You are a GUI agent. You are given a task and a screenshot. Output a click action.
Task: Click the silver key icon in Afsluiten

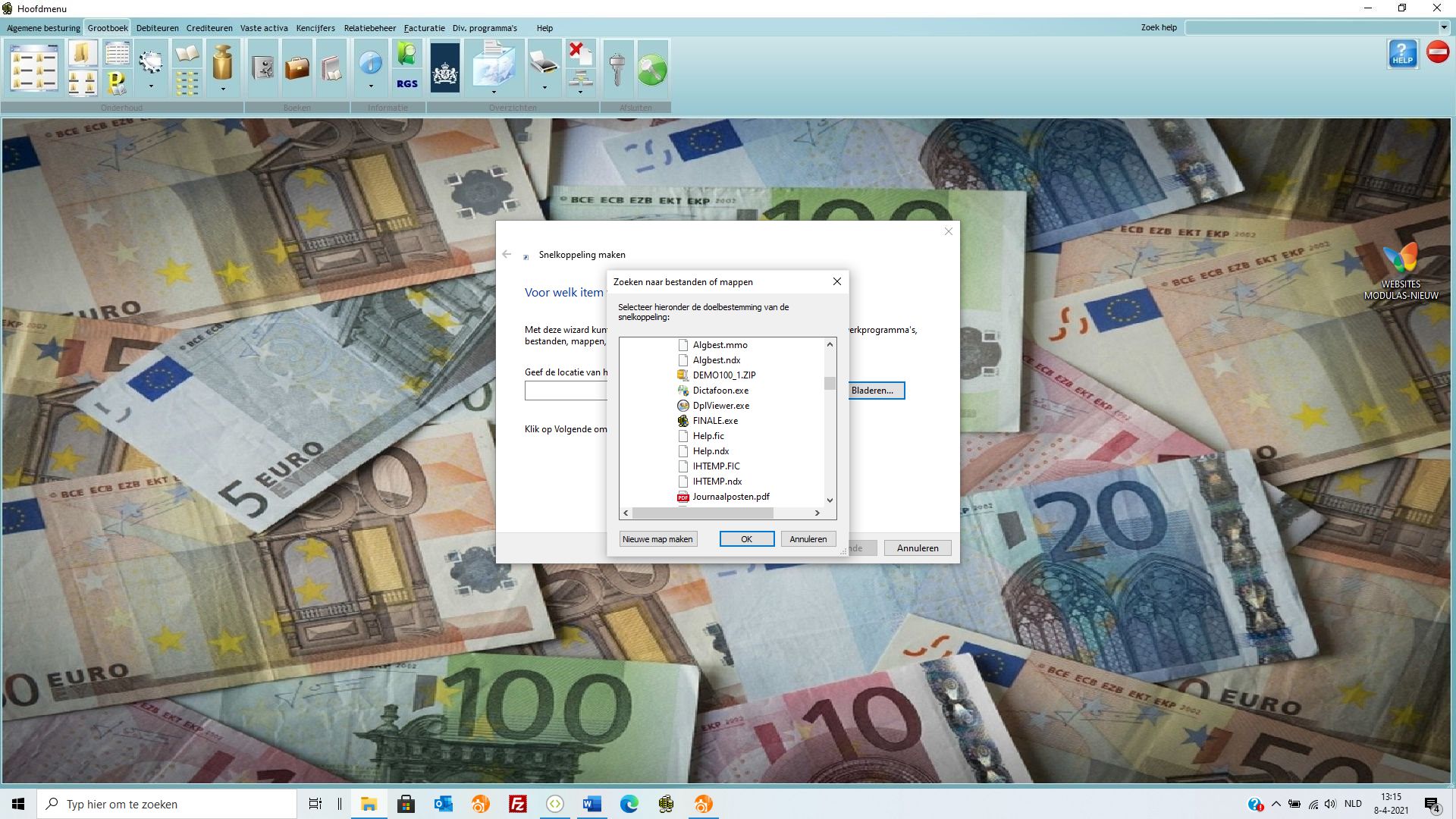coord(617,68)
